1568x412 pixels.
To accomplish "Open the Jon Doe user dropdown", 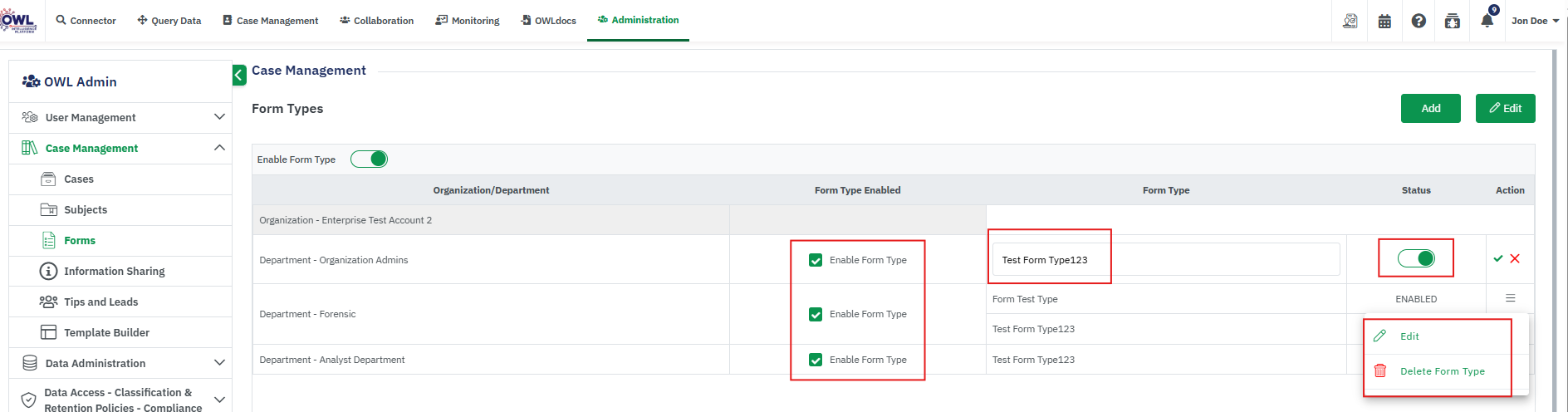I will click(1534, 21).
